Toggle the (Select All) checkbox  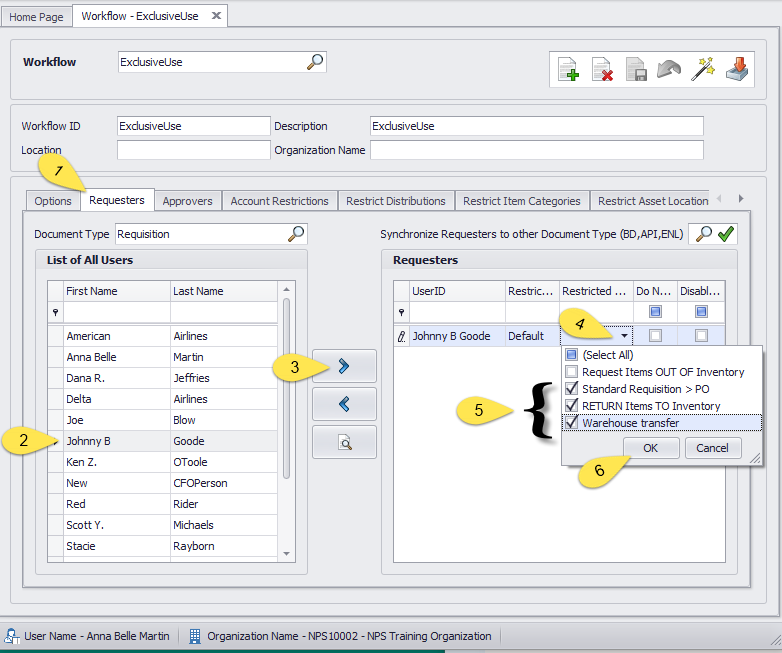(x=570, y=355)
